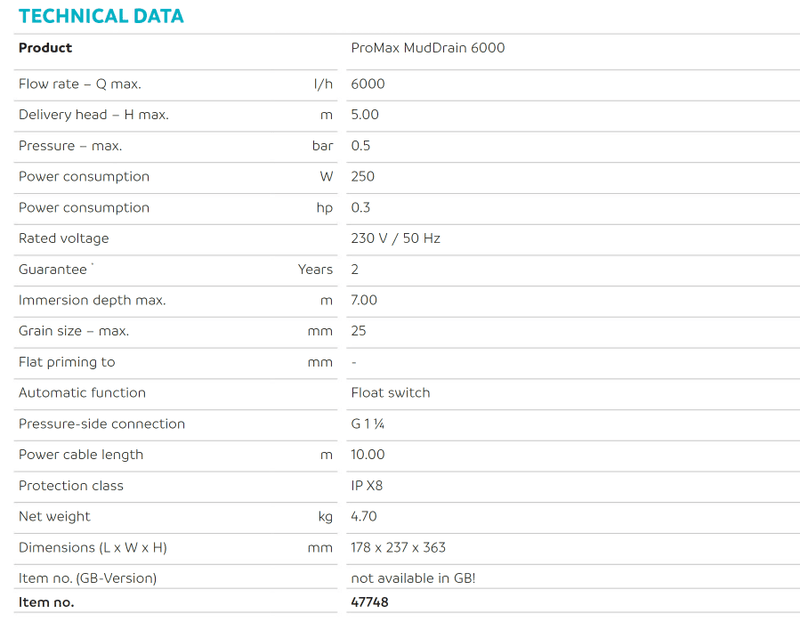Select the G 1 ¼ connection value
This screenshot has height=621, width=800.
tap(368, 424)
